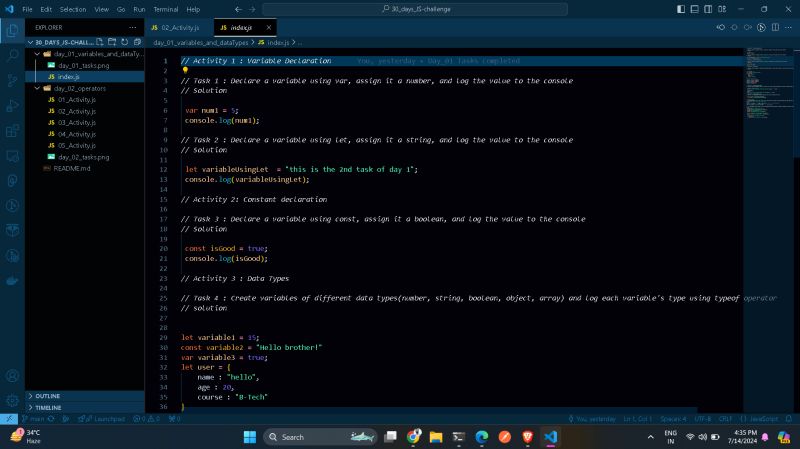The width and height of the screenshot is (800, 449).
Task: Open 03_Activity.js in the Explorer
Action: coord(77,122)
